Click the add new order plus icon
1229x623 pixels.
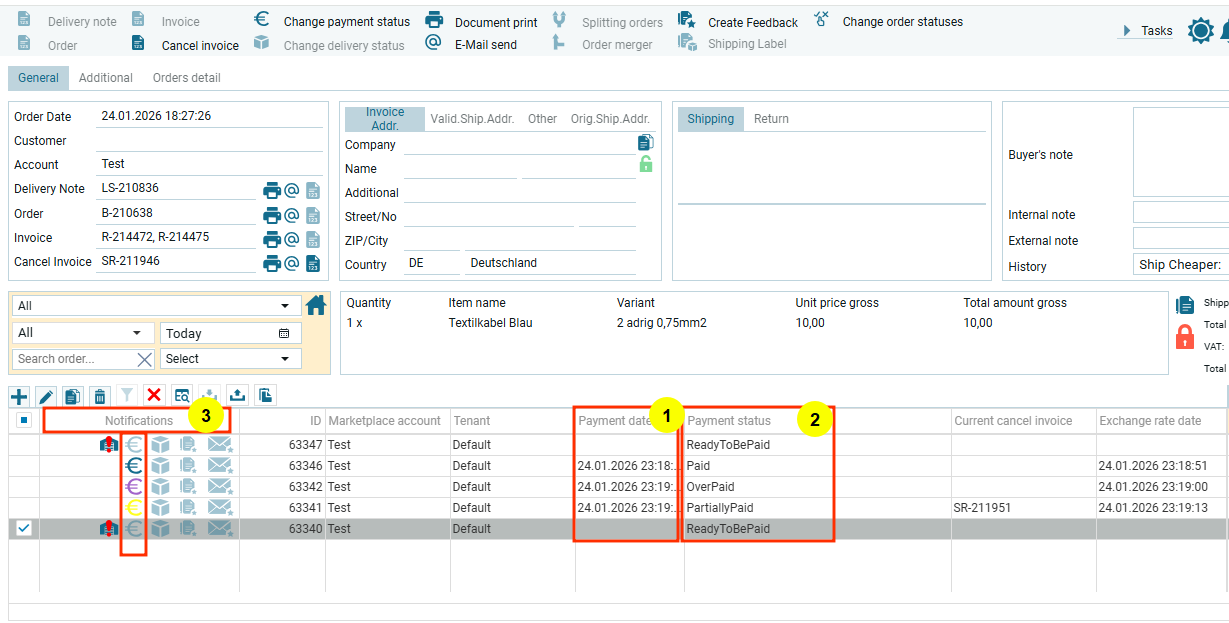click(x=19, y=396)
